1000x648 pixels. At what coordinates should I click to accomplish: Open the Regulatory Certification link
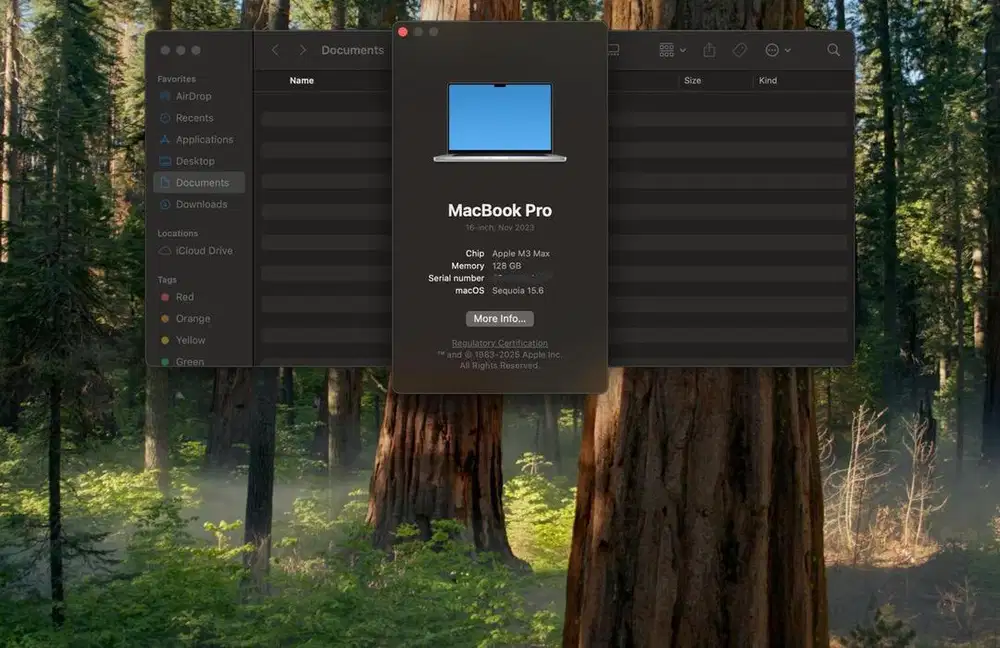(499, 343)
